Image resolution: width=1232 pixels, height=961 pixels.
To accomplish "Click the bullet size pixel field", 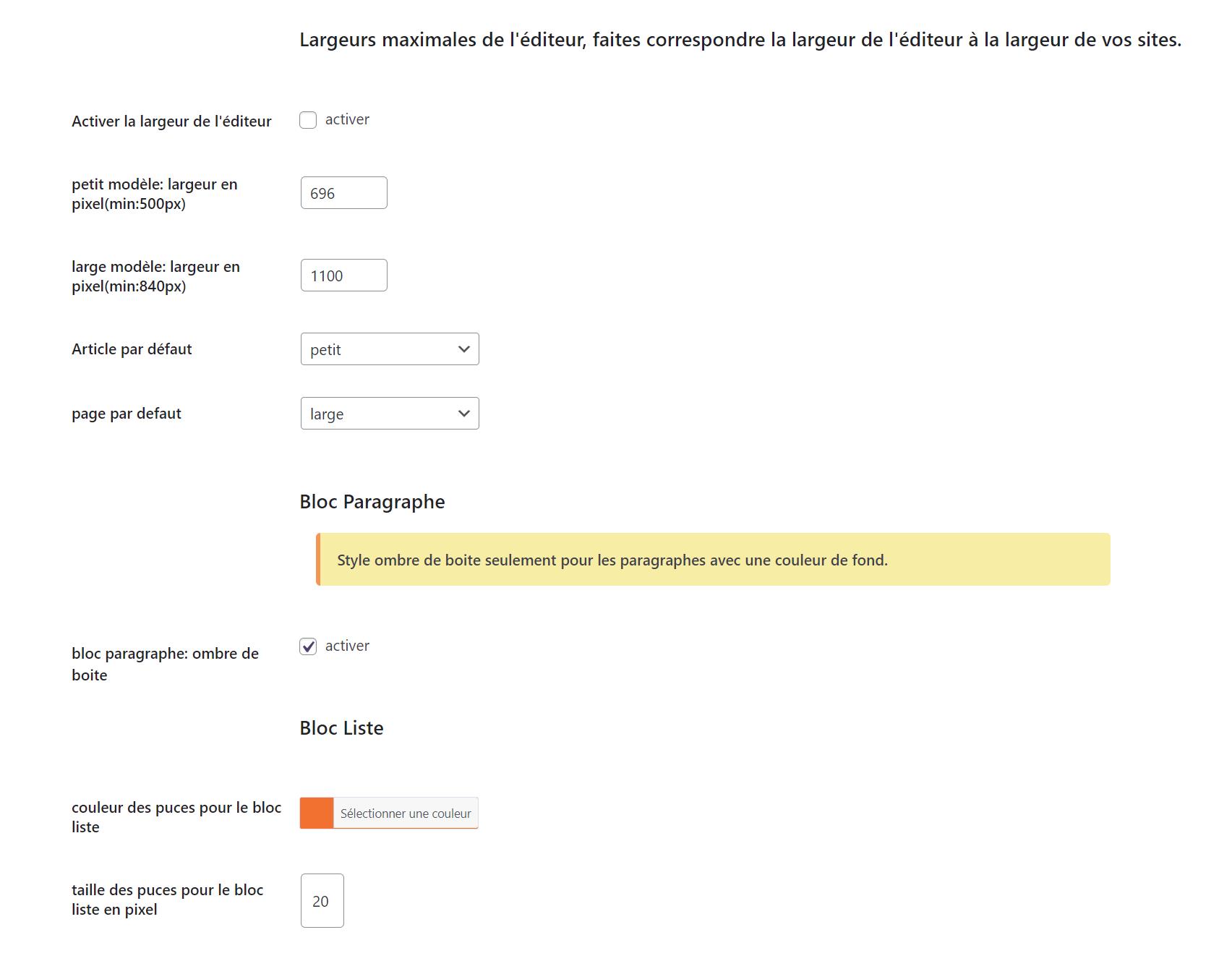I will 322,901.
